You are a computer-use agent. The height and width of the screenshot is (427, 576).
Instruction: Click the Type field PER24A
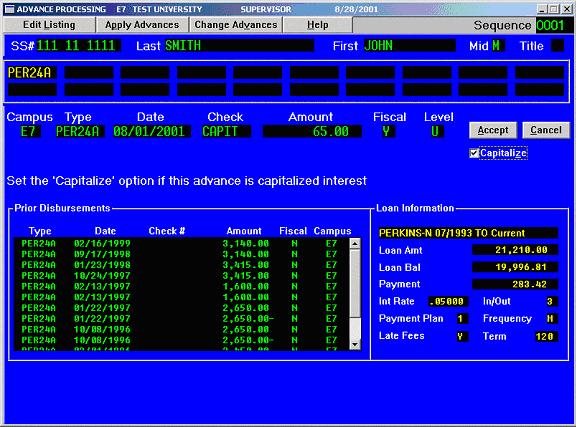coord(79,131)
